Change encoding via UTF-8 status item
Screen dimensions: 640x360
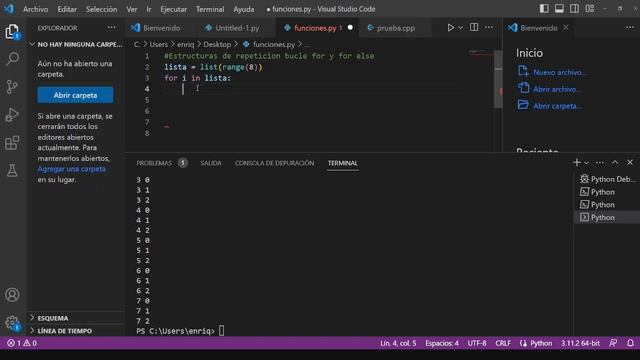pos(477,343)
